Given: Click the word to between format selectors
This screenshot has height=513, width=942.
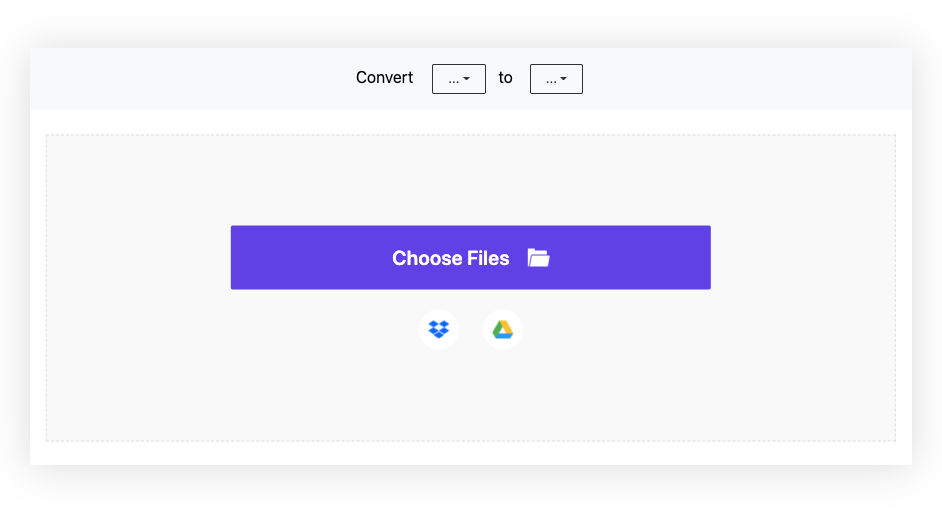Looking at the screenshot, I should (x=505, y=77).
